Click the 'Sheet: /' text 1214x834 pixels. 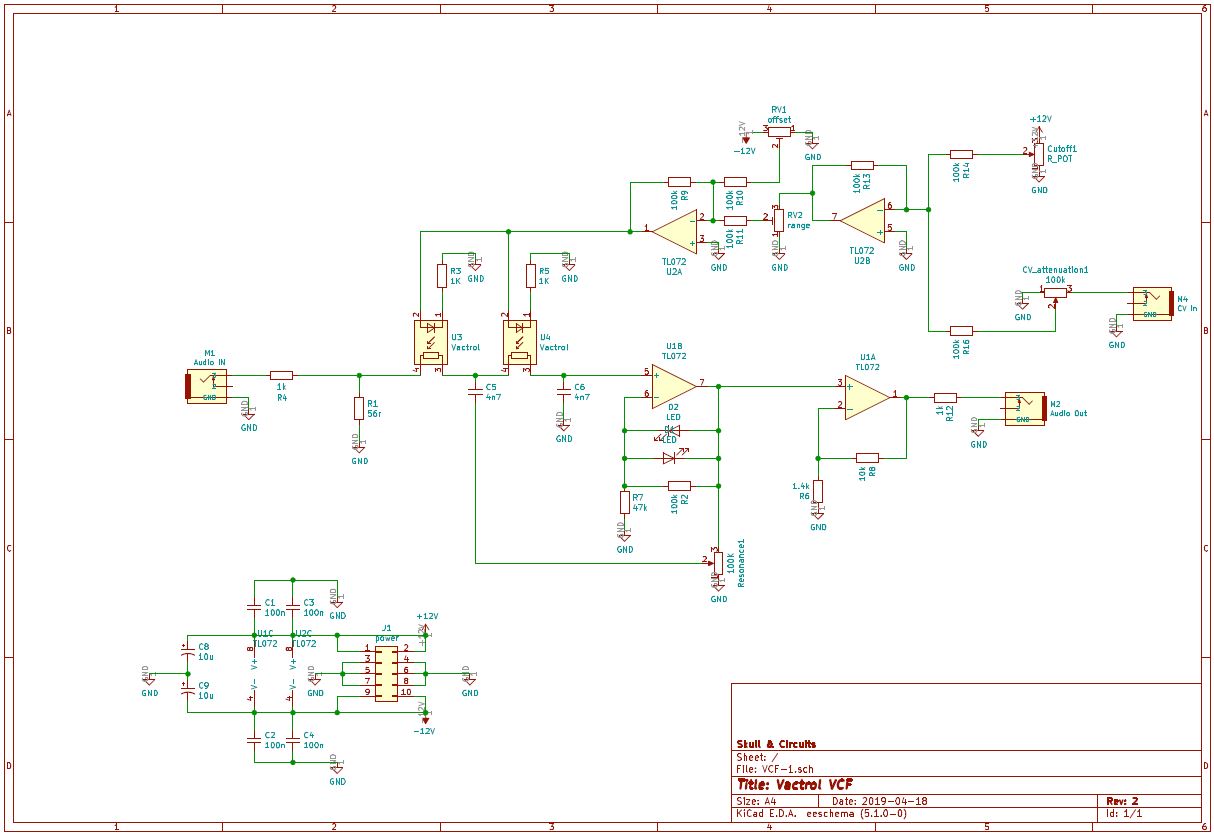point(757,757)
